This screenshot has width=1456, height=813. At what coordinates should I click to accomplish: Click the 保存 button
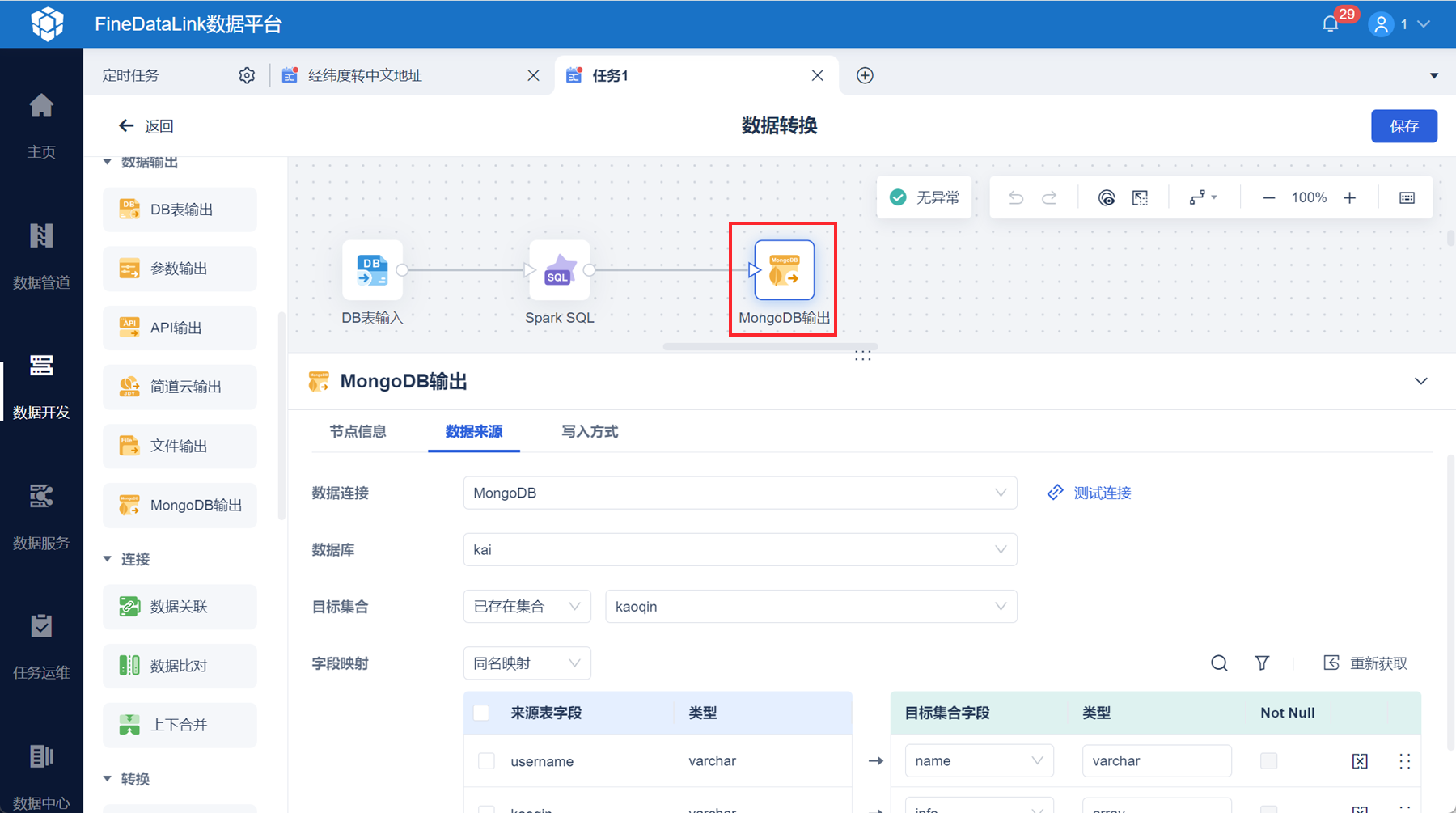click(x=1403, y=126)
